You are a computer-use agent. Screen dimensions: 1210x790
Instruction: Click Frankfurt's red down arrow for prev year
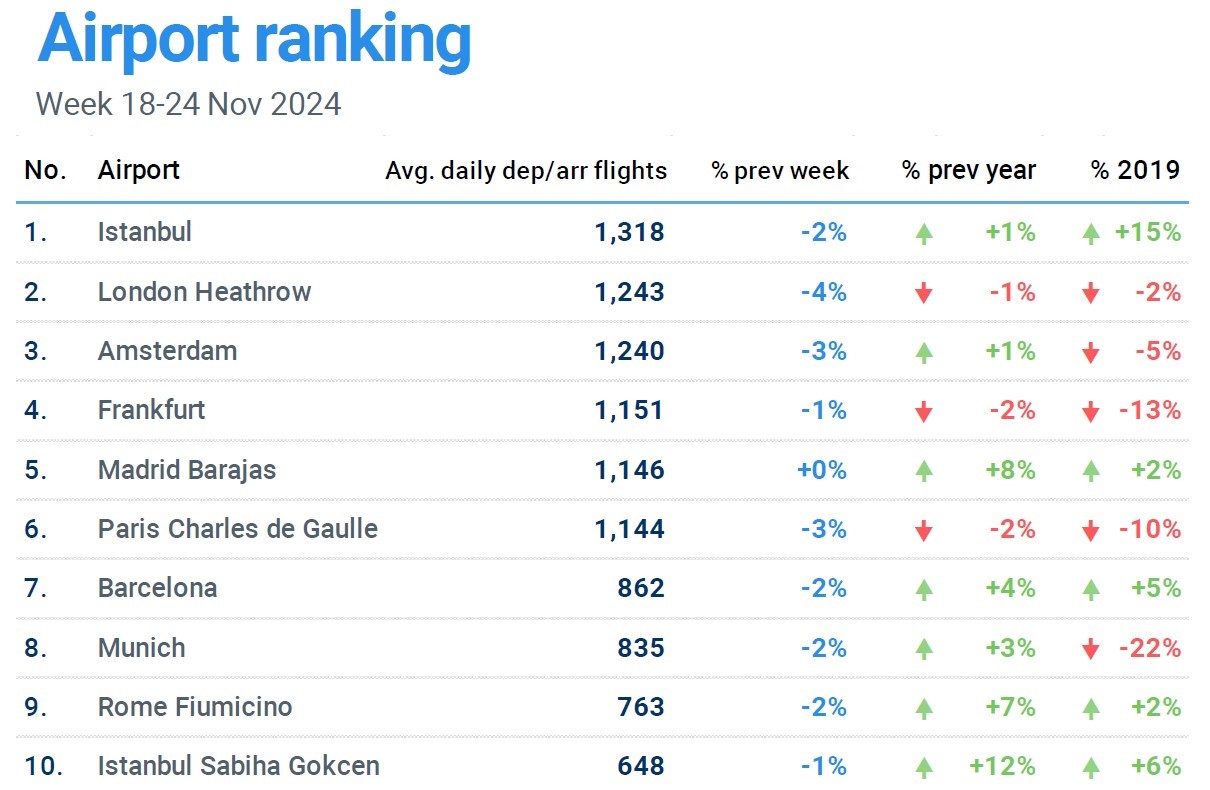point(924,412)
